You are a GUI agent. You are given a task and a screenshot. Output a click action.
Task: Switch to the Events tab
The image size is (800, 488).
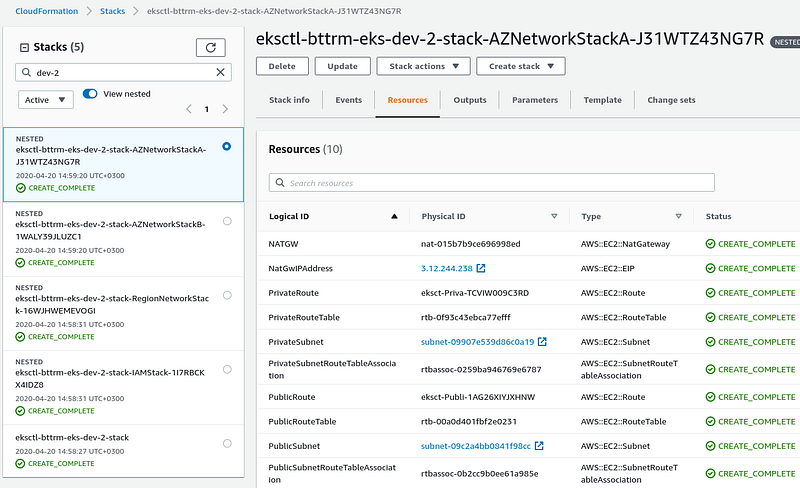pyautogui.click(x=348, y=100)
